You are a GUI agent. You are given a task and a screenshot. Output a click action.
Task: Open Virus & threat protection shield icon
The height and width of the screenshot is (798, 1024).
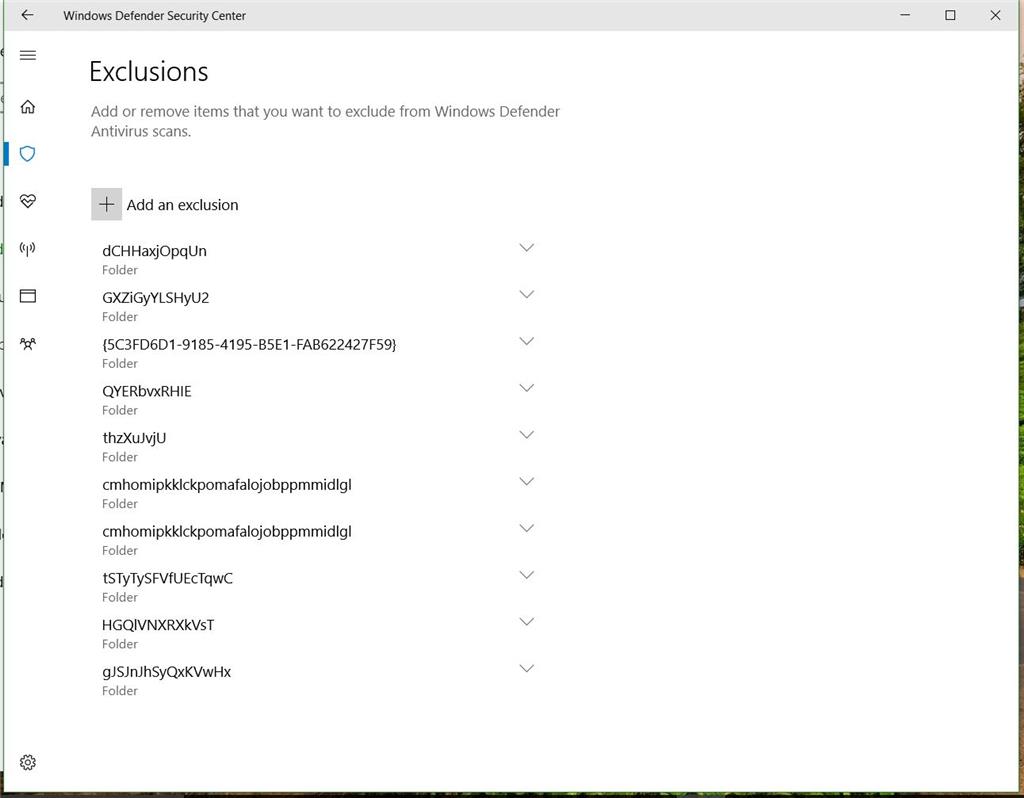click(x=27, y=154)
